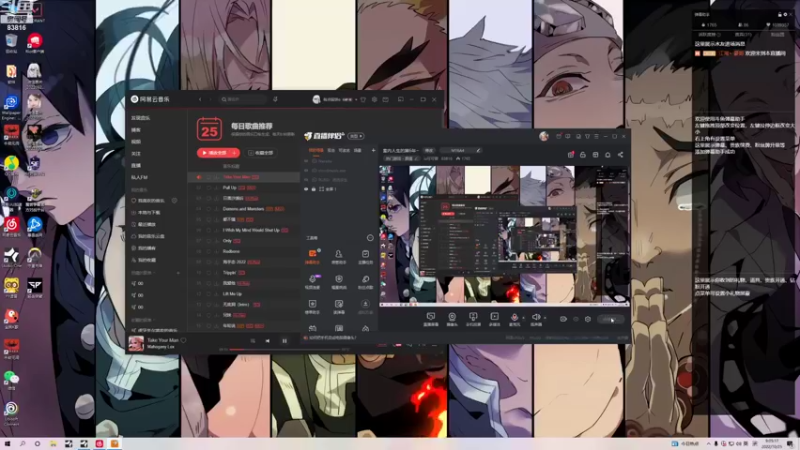Click the plus on the red play-all button
Viewport: 800px width, 450px height.
[234, 153]
